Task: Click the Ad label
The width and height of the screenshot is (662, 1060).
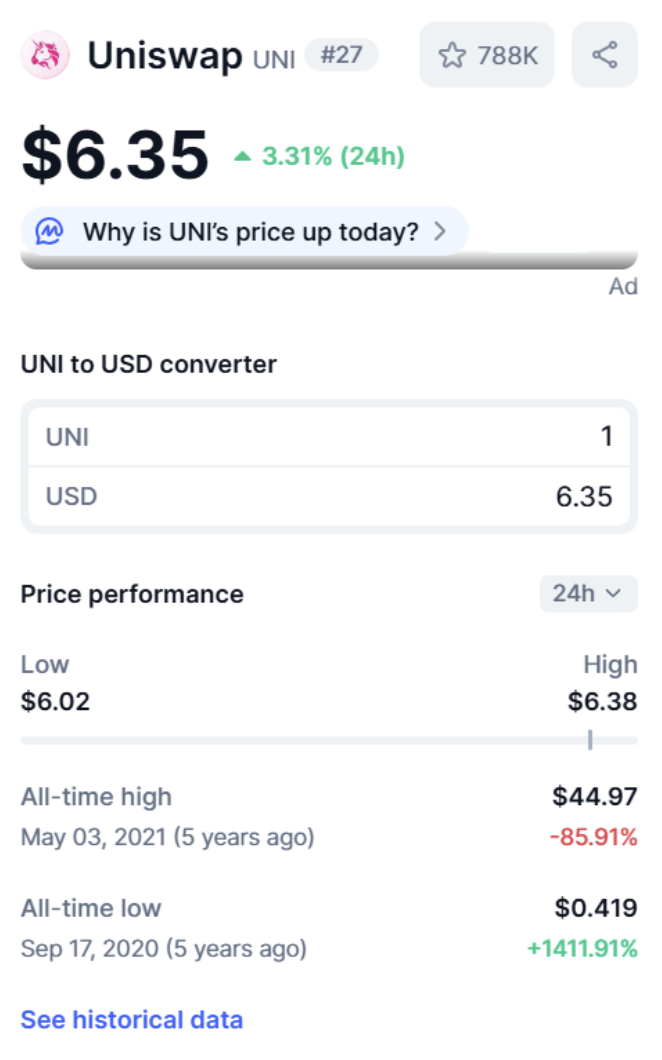Action: click(623, 287)
